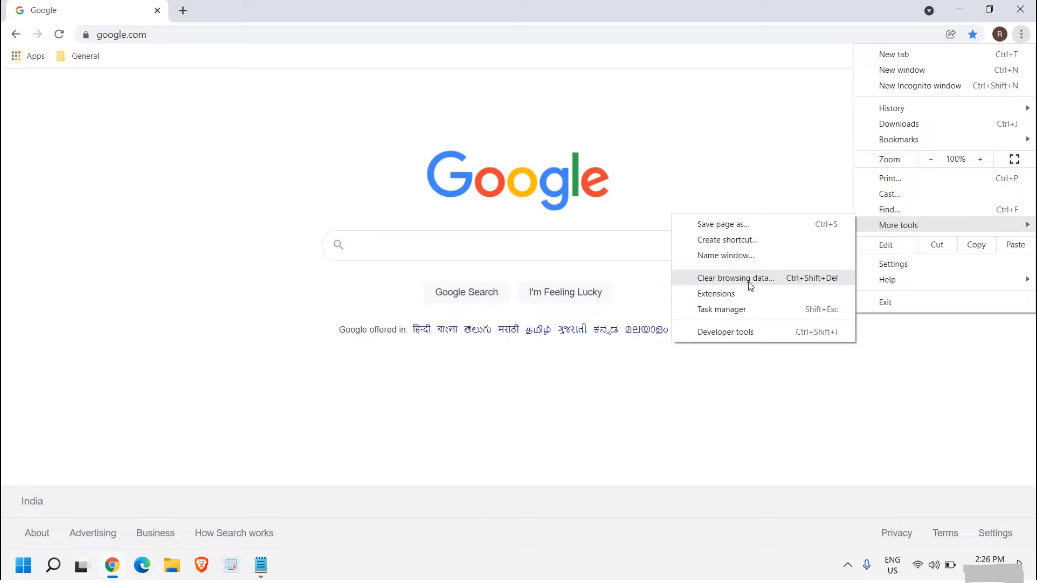Open How Search works link
Viewport: 1037px width, 583px height.
click(234, 533)
